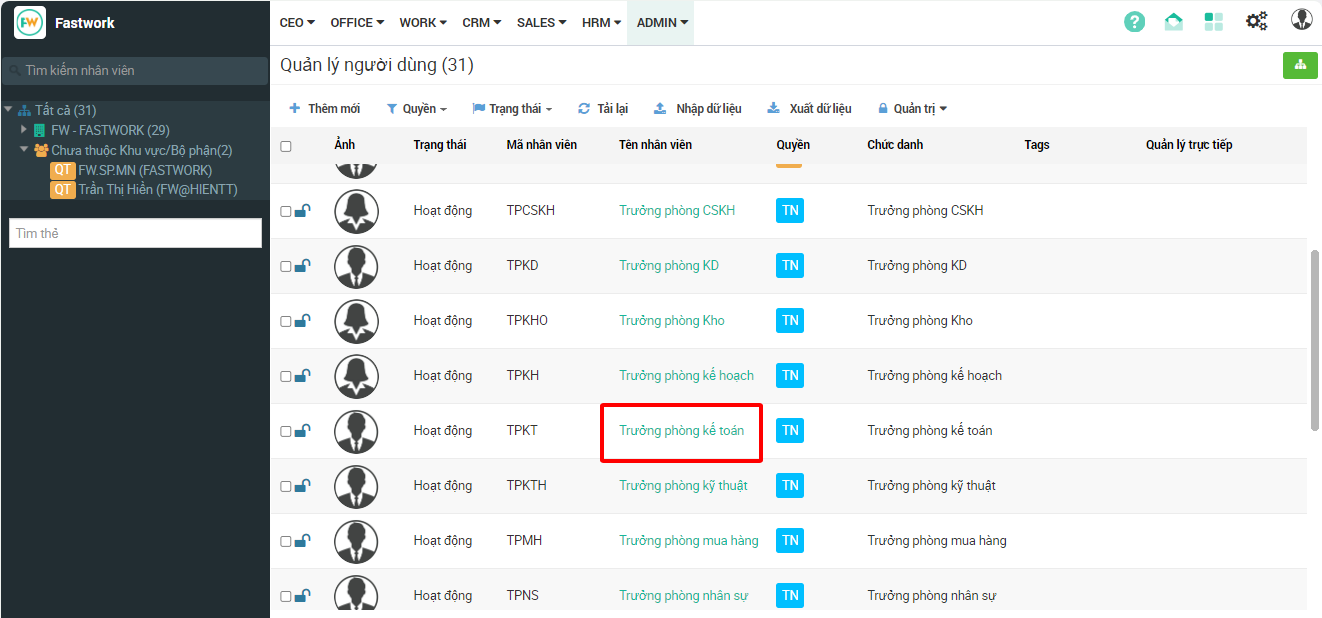Open the settings gears icon

coord(1256,22)
